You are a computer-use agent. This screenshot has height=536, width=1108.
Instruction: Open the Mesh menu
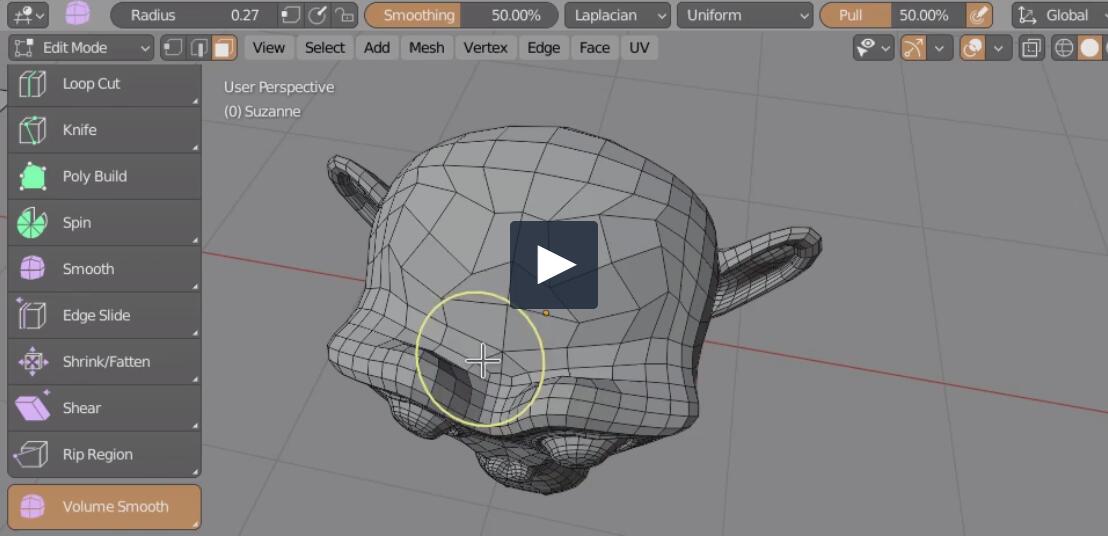click(x=427, y=48)
